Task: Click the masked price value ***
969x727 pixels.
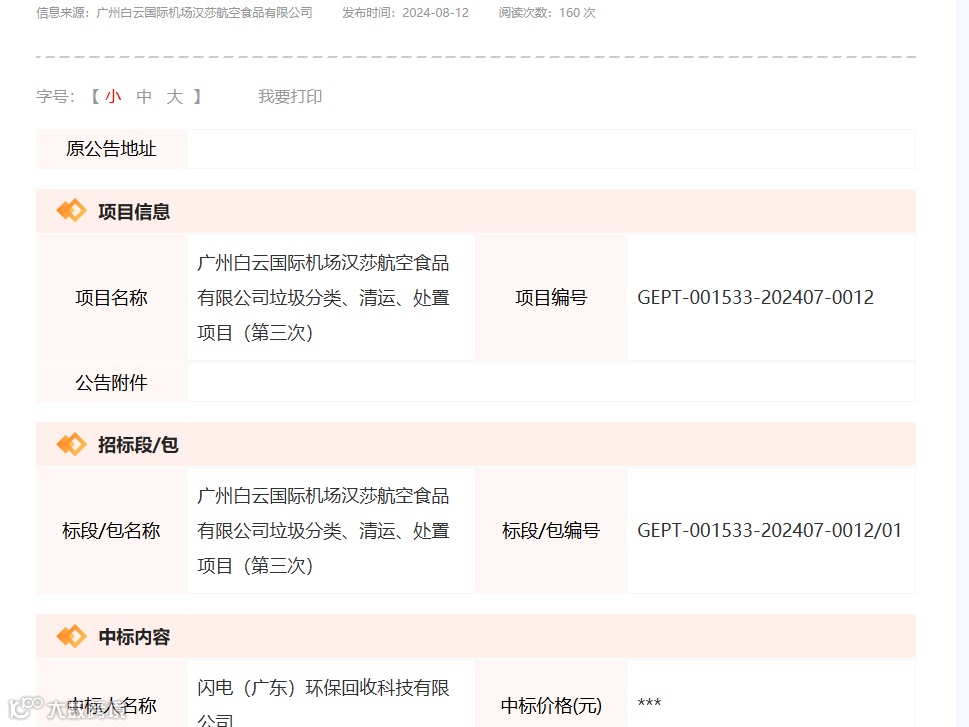Action: (x=650, y=704)
